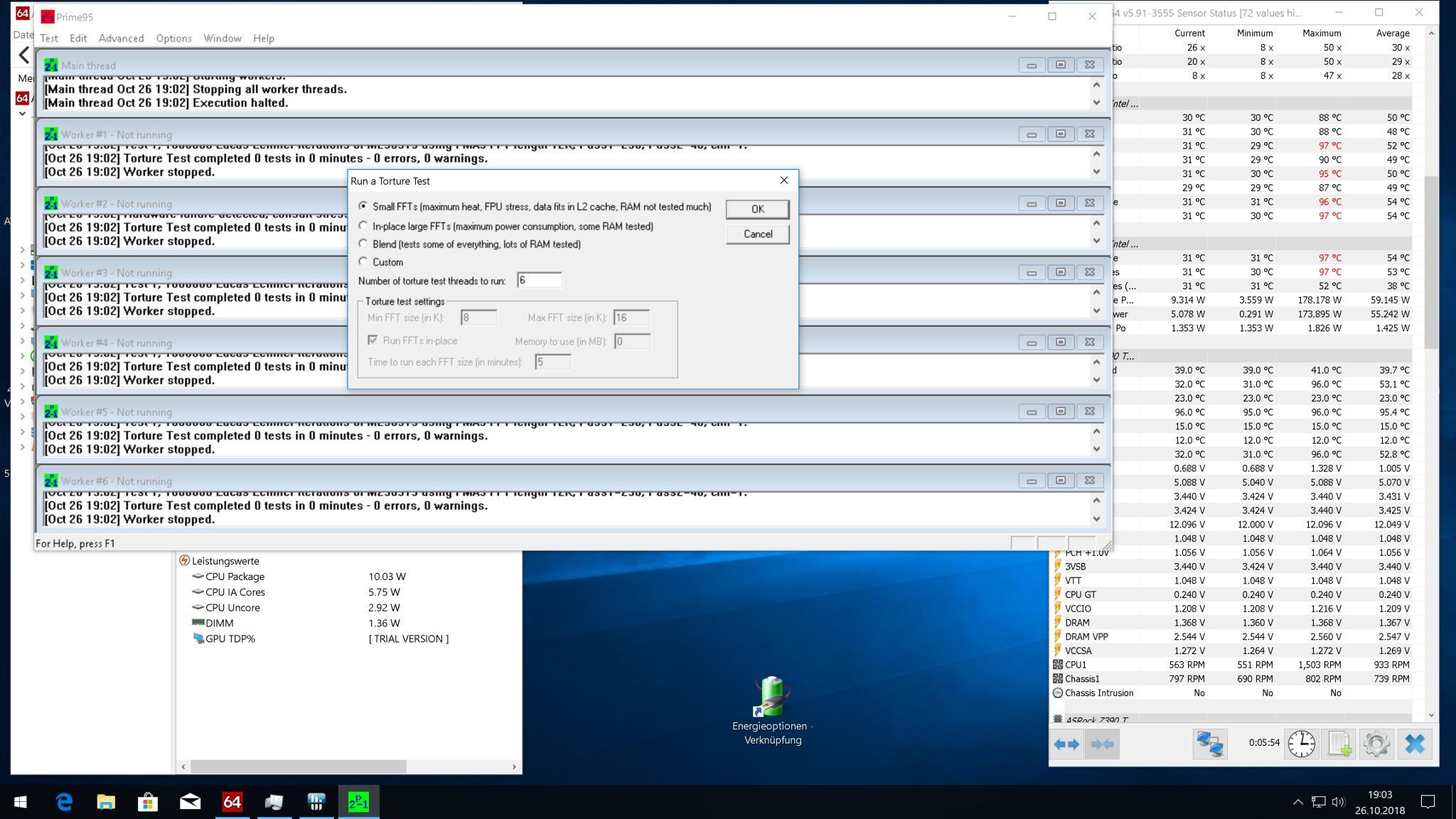This screenshot has width=1456, height=819.
Task: Open HWiNFO remote network monitors icon
Action: pos(1209,744)
